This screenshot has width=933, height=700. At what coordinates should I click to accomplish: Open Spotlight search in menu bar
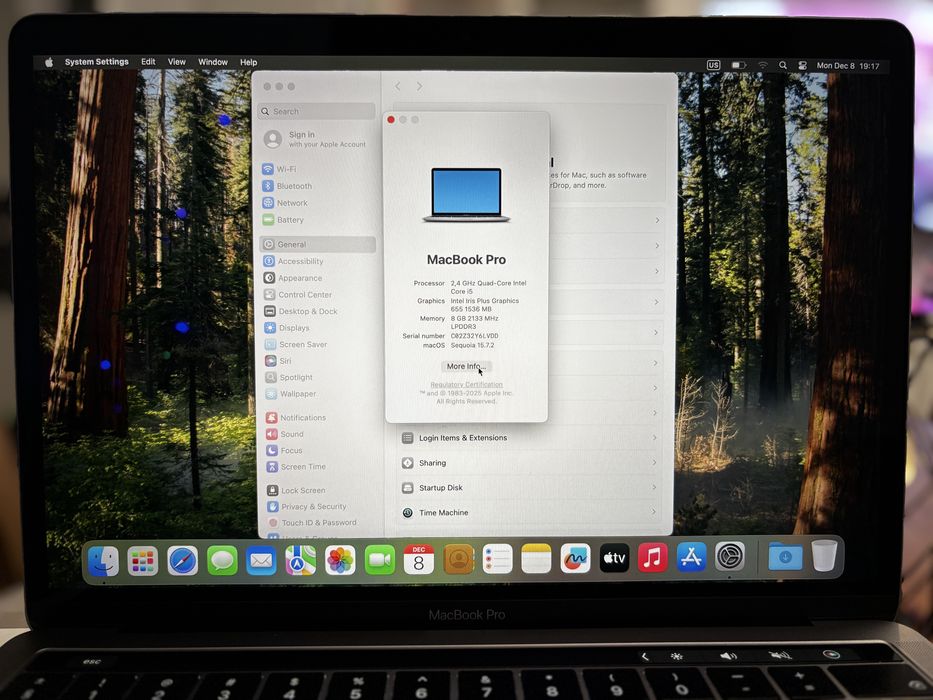pos(783,65)
